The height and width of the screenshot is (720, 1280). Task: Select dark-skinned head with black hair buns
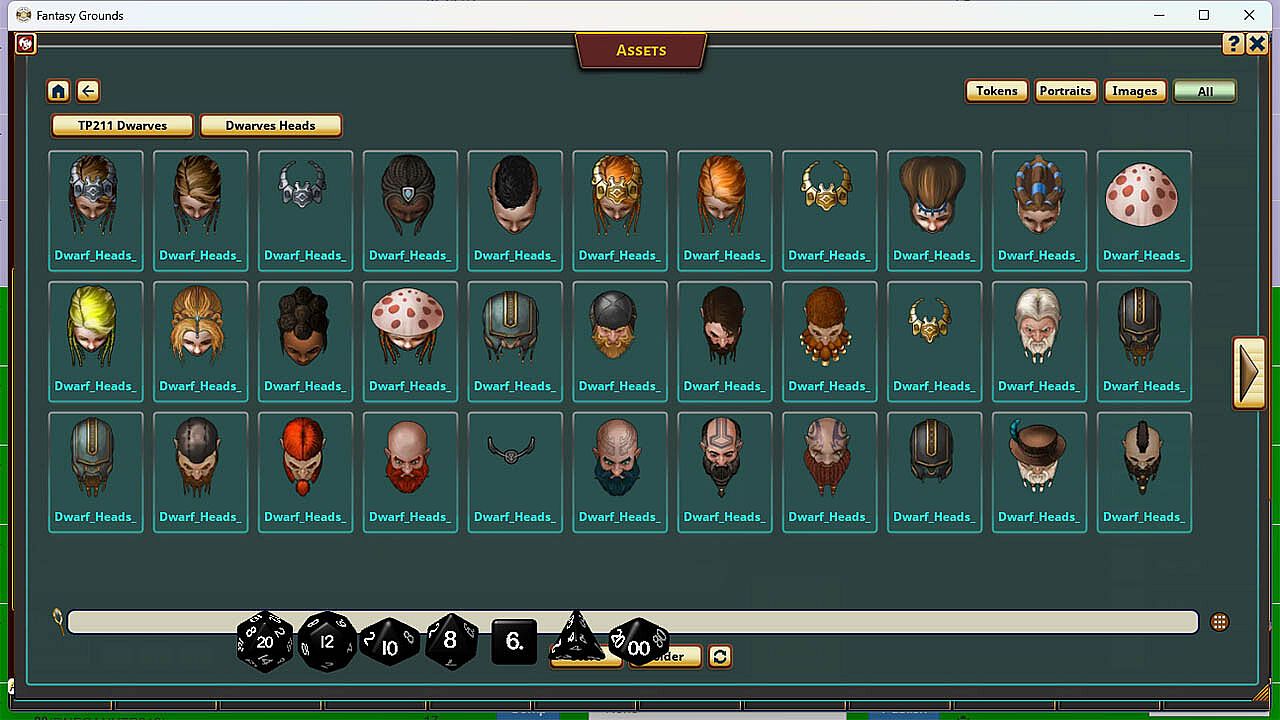[306, 342]
